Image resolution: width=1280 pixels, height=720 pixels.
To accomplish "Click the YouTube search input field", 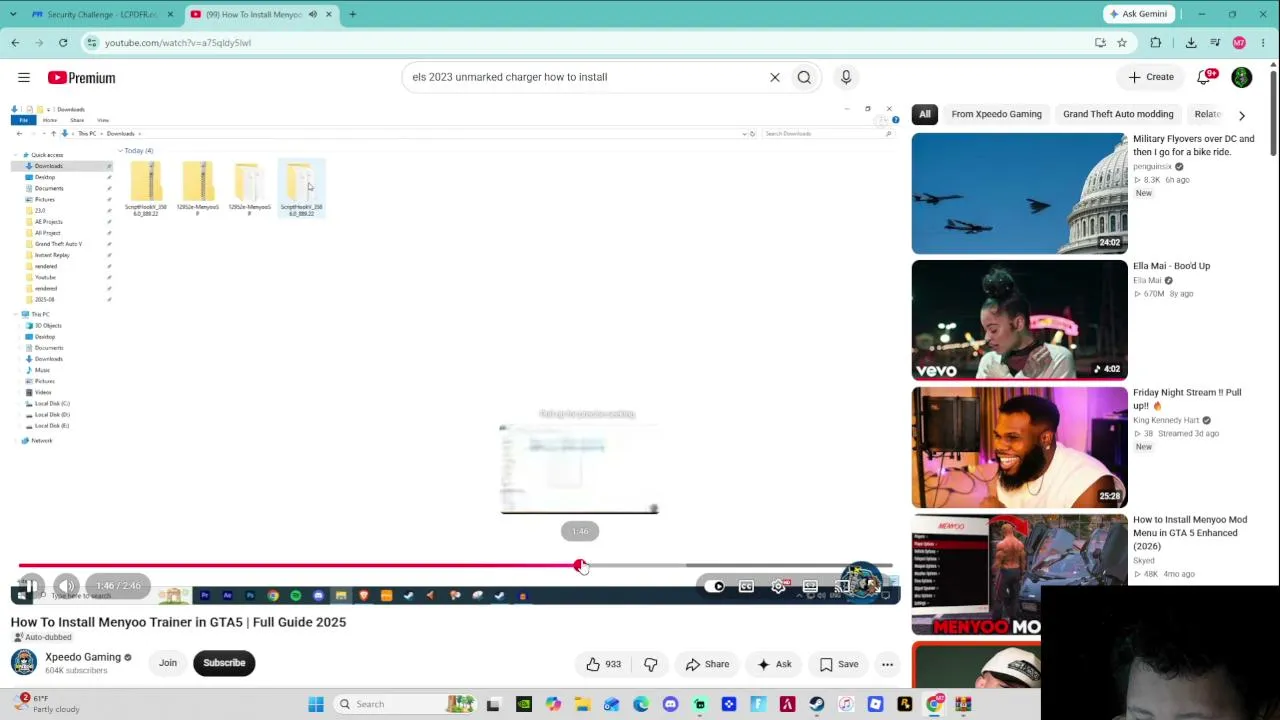I will click(x=585, y=77).
